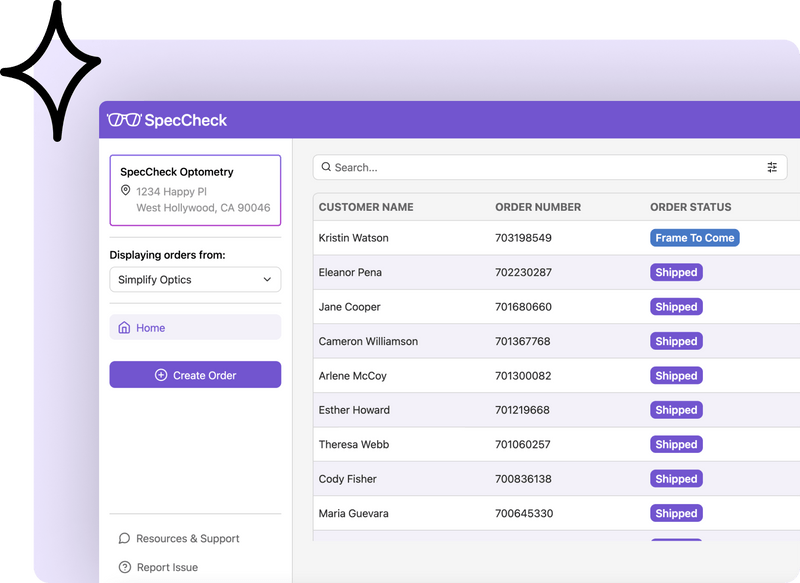Click the Frame To Come status badge
800x583 pixels.
coord(695,238)
